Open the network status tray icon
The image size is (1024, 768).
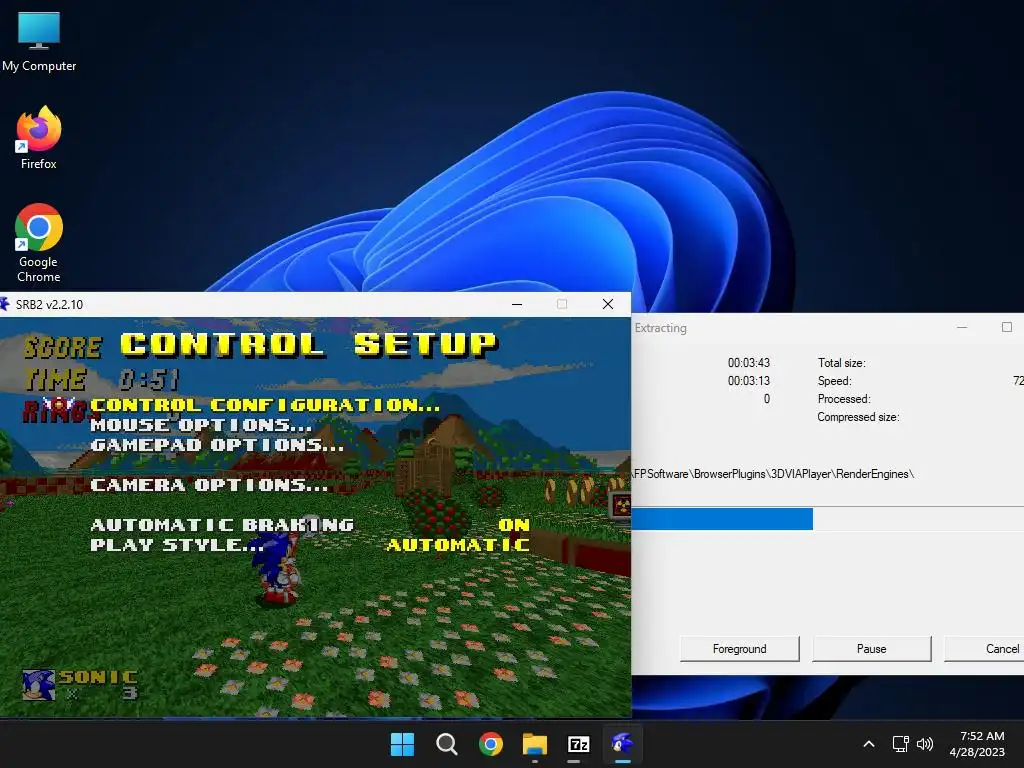(901, 744)
